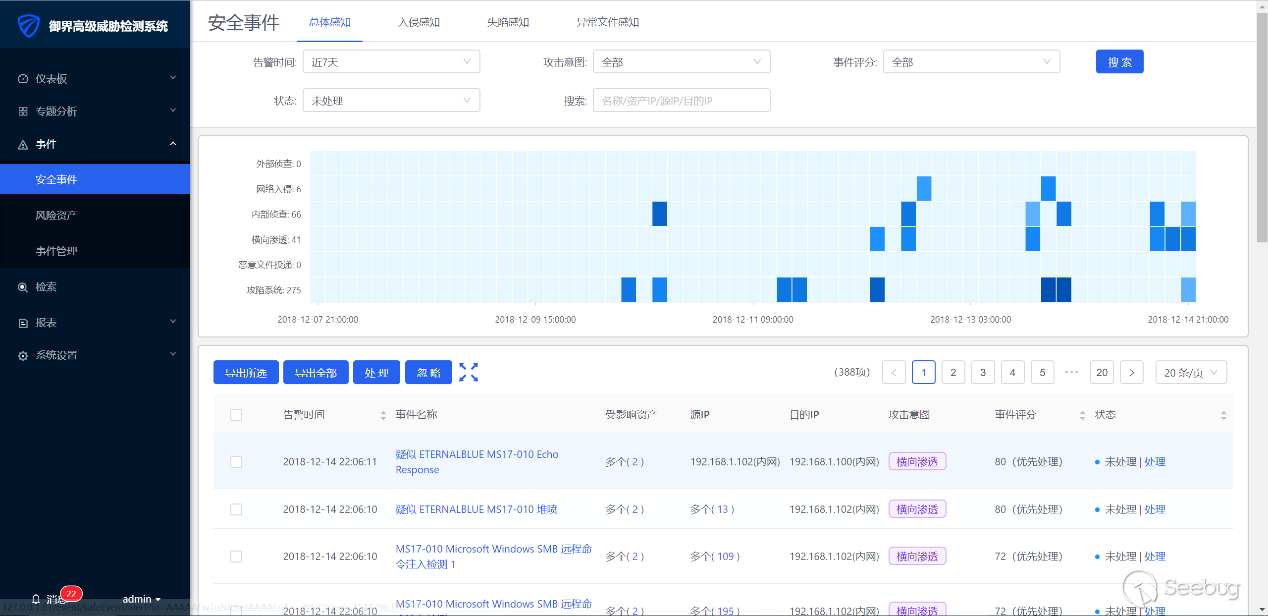Switch to the 入侵感知 tab
The image size is (1268, 616).
point(418,22)
